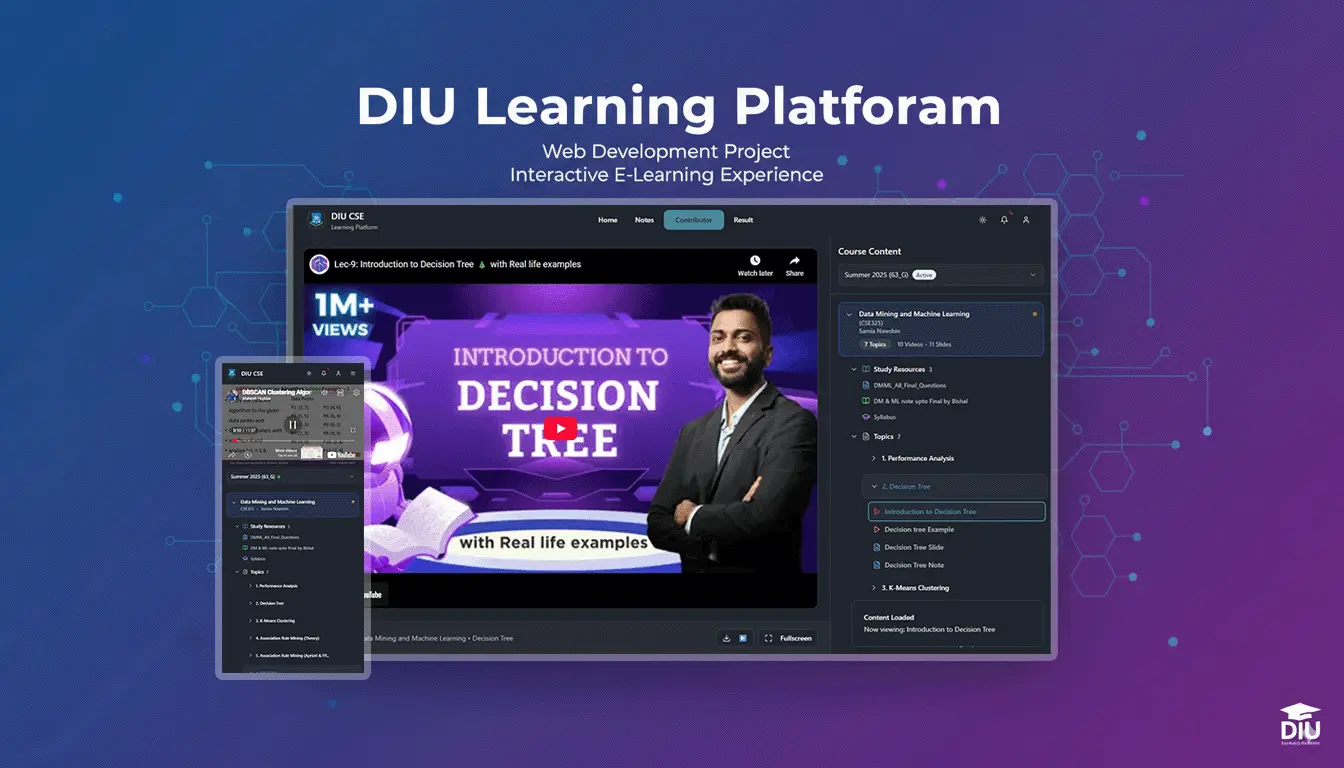Open the Summer 2025 (63_G) semester dropdown
Viewport: 1344px width, 768px height.
tap(939, 274)
